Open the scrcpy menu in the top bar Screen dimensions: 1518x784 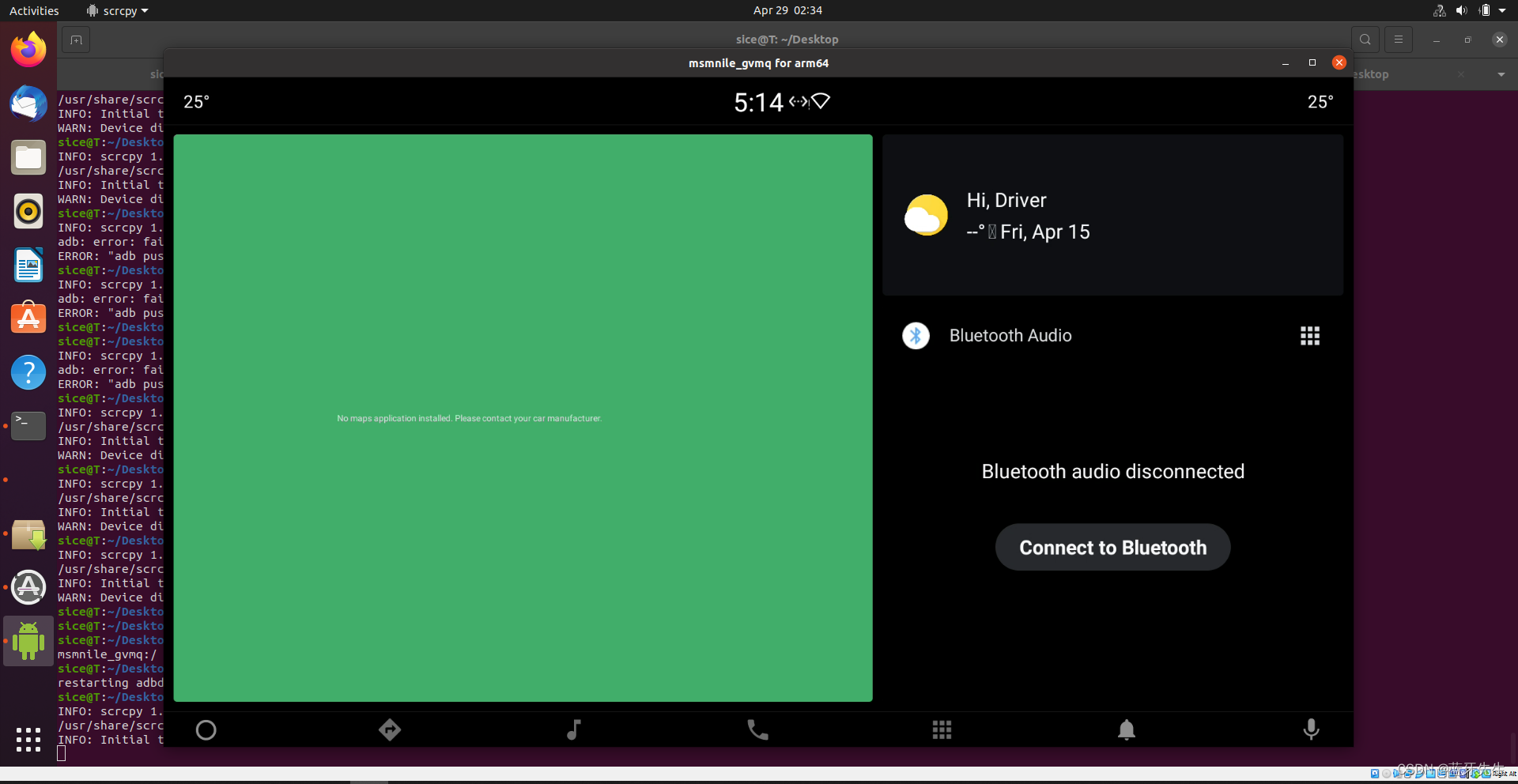[x=117, y=10]
